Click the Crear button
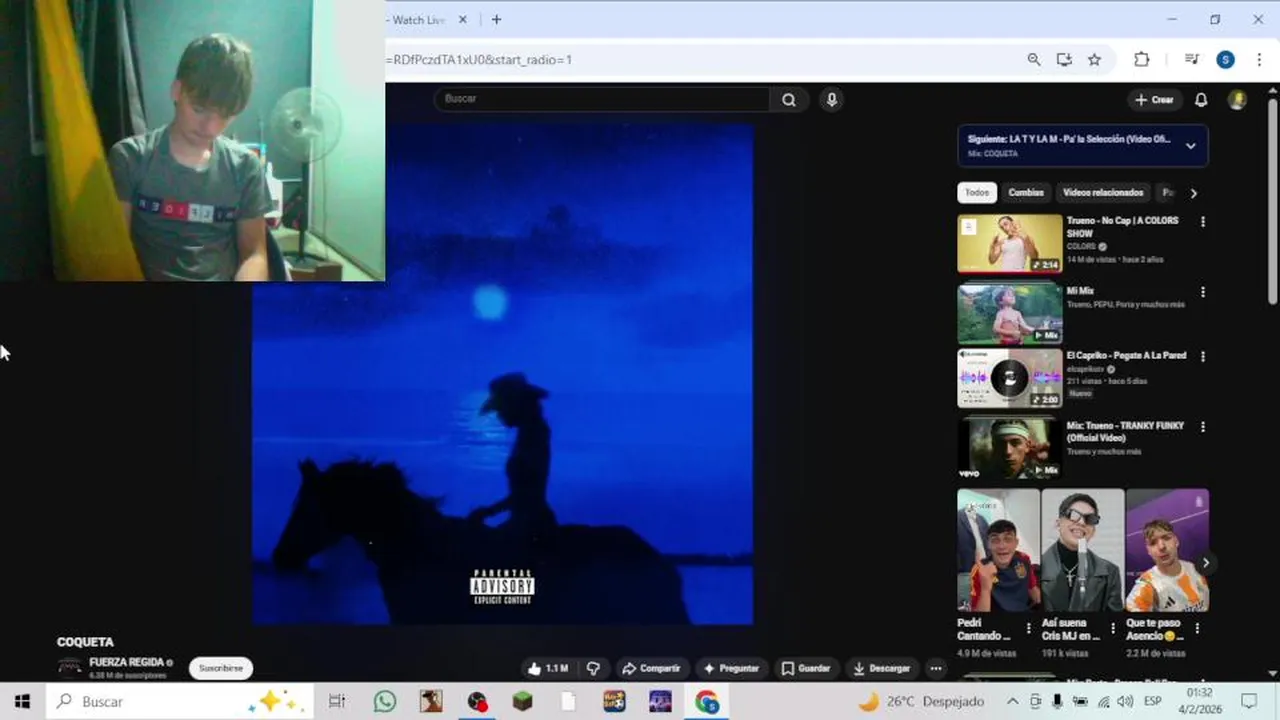Screen dimensions: 1280x720 [x=1154, y=100]
